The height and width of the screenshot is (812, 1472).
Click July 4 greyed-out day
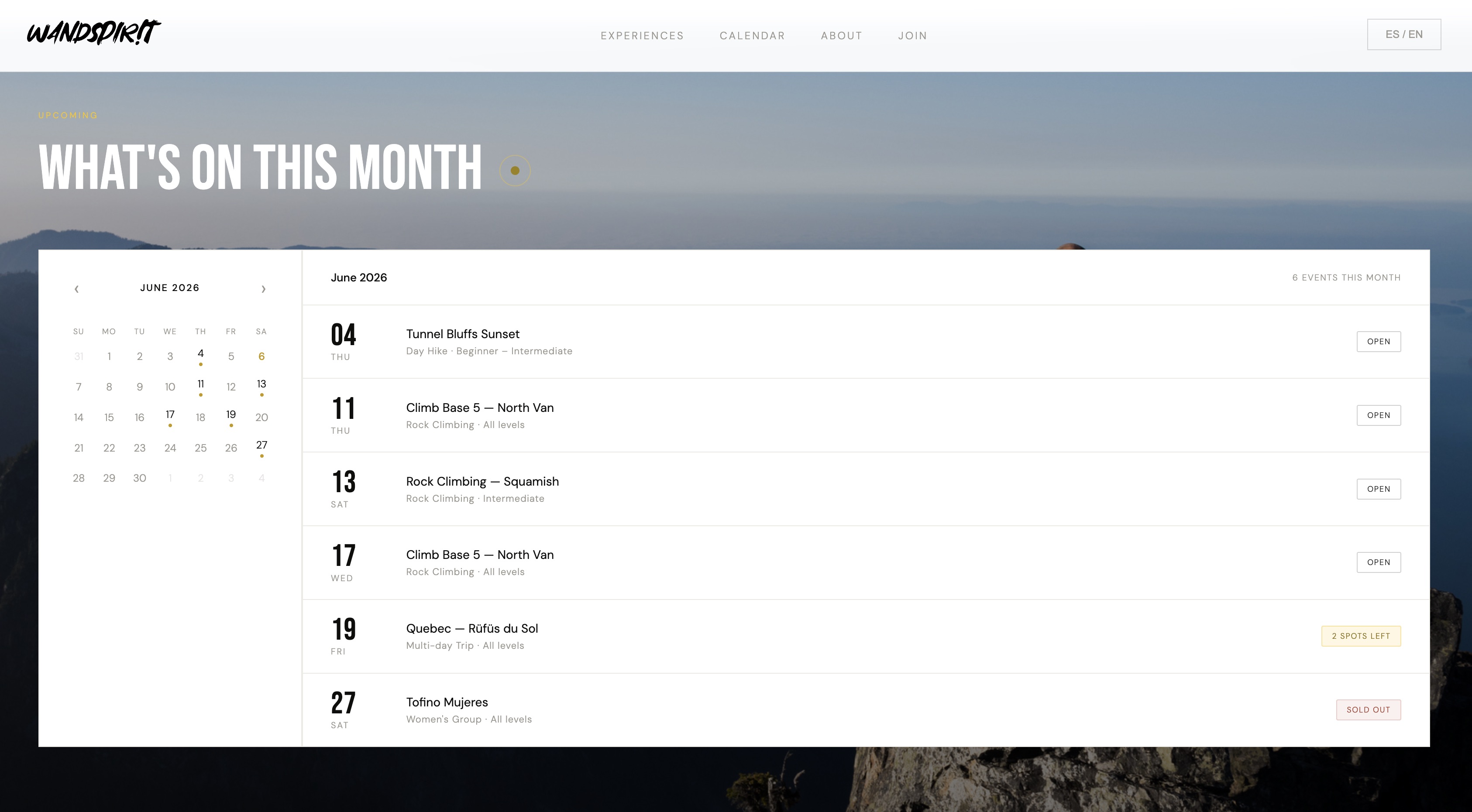click(x=262, y=478)
